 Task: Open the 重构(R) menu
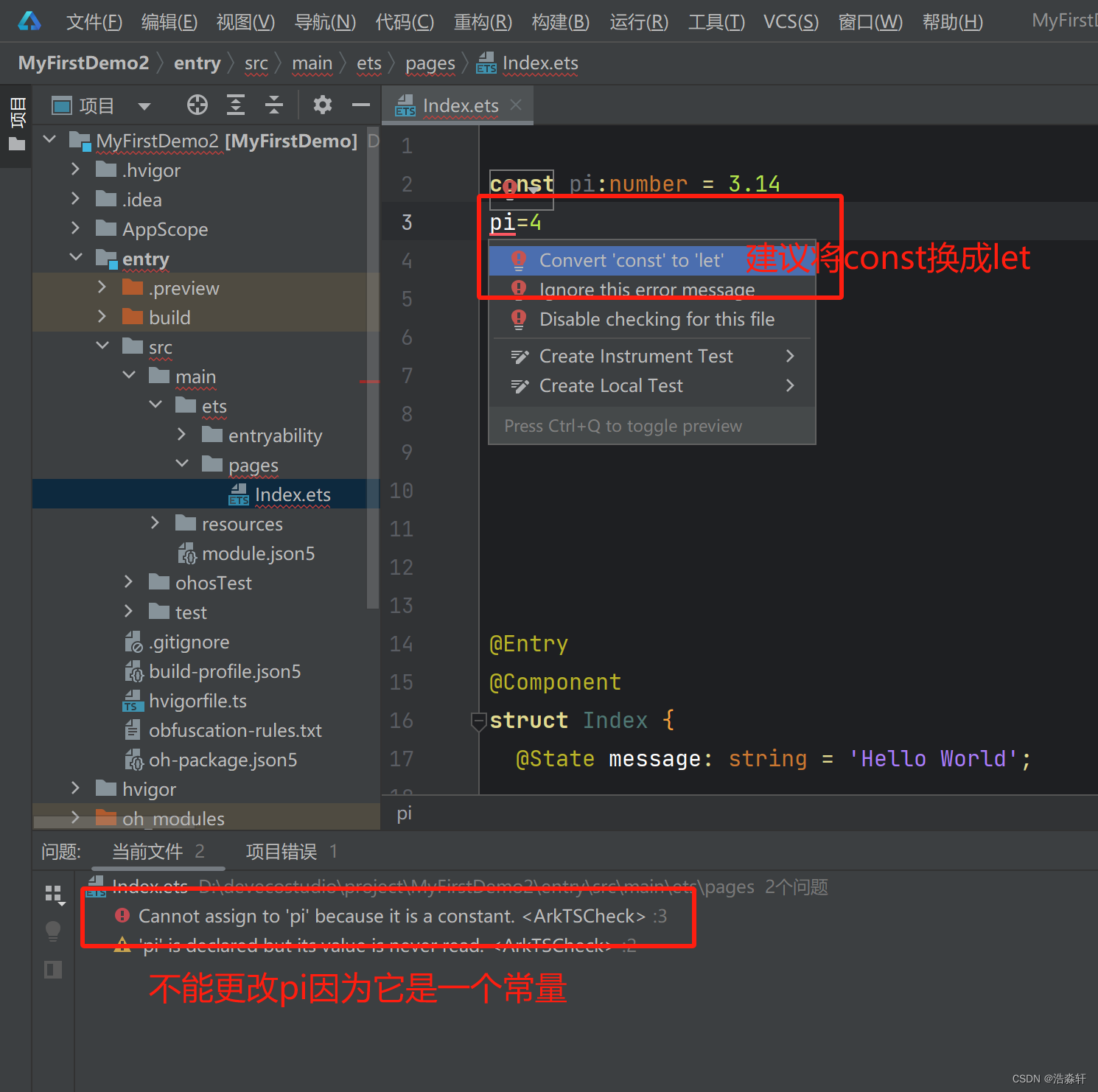click(x=483, y=22)
